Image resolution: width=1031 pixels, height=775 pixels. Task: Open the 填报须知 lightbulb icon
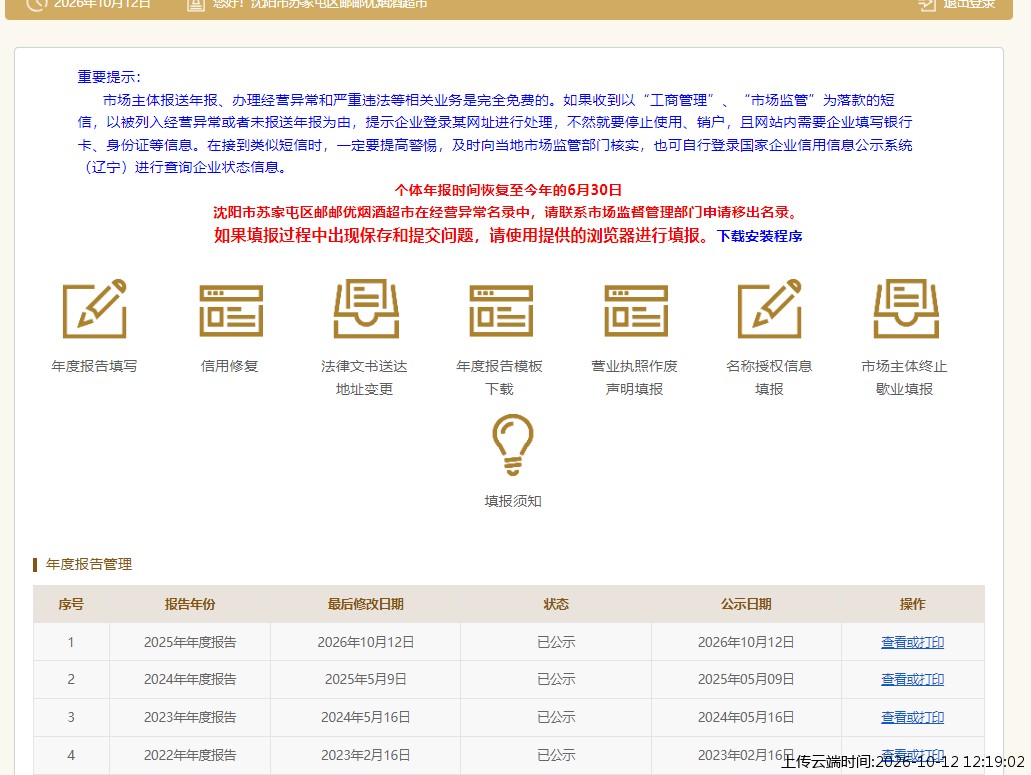tap(513, 445)
